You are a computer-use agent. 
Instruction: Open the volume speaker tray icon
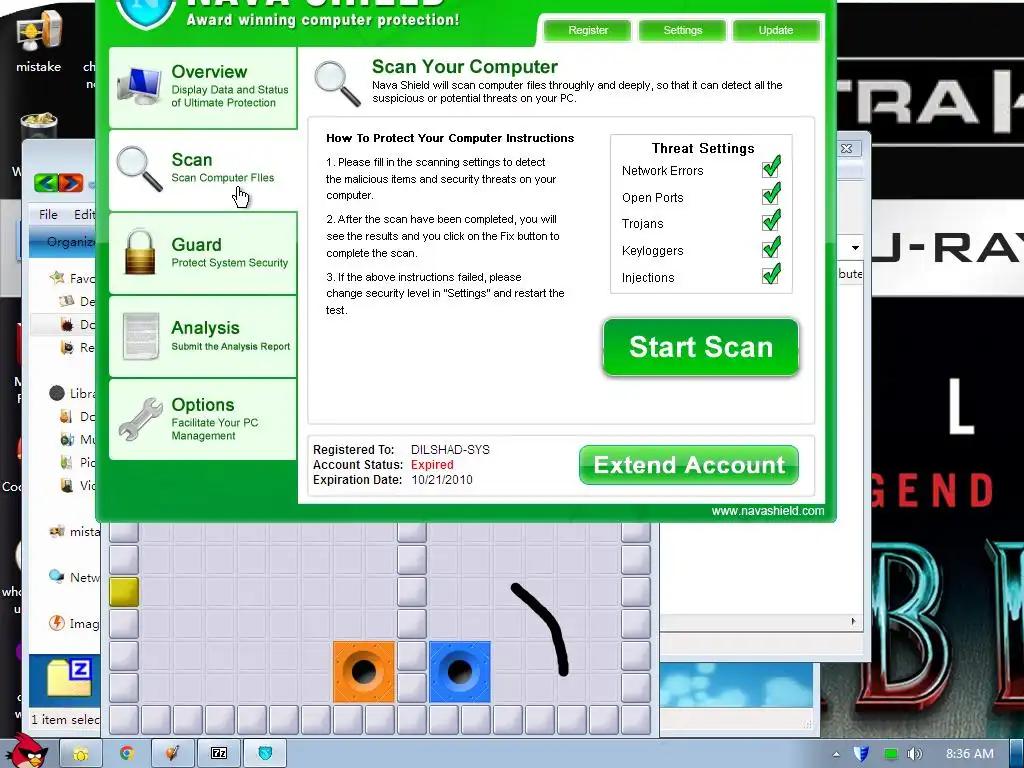(x=915, y=754)
